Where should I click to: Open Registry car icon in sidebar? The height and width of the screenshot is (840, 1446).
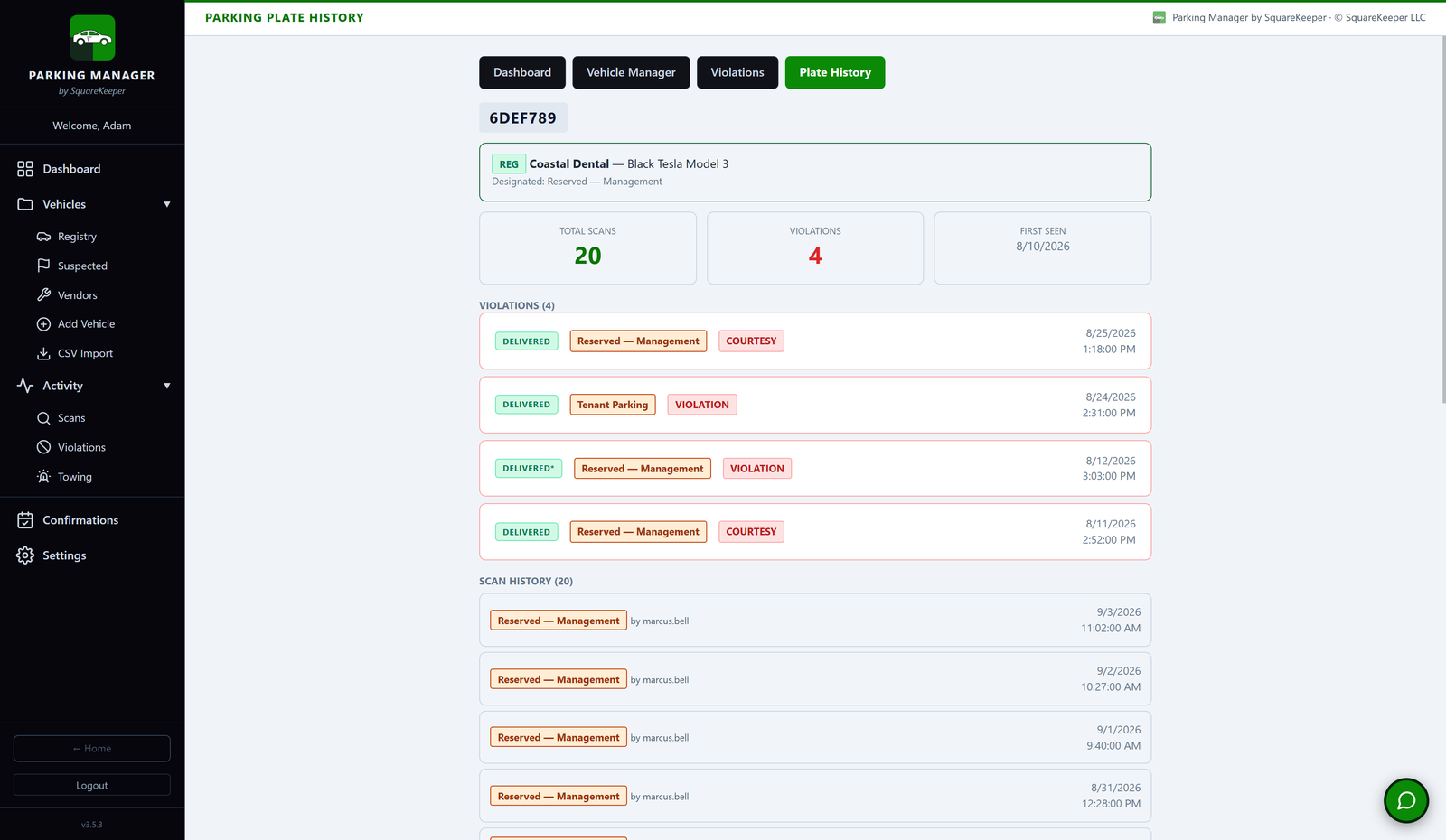pyautogui.click(x=43, y=237)
